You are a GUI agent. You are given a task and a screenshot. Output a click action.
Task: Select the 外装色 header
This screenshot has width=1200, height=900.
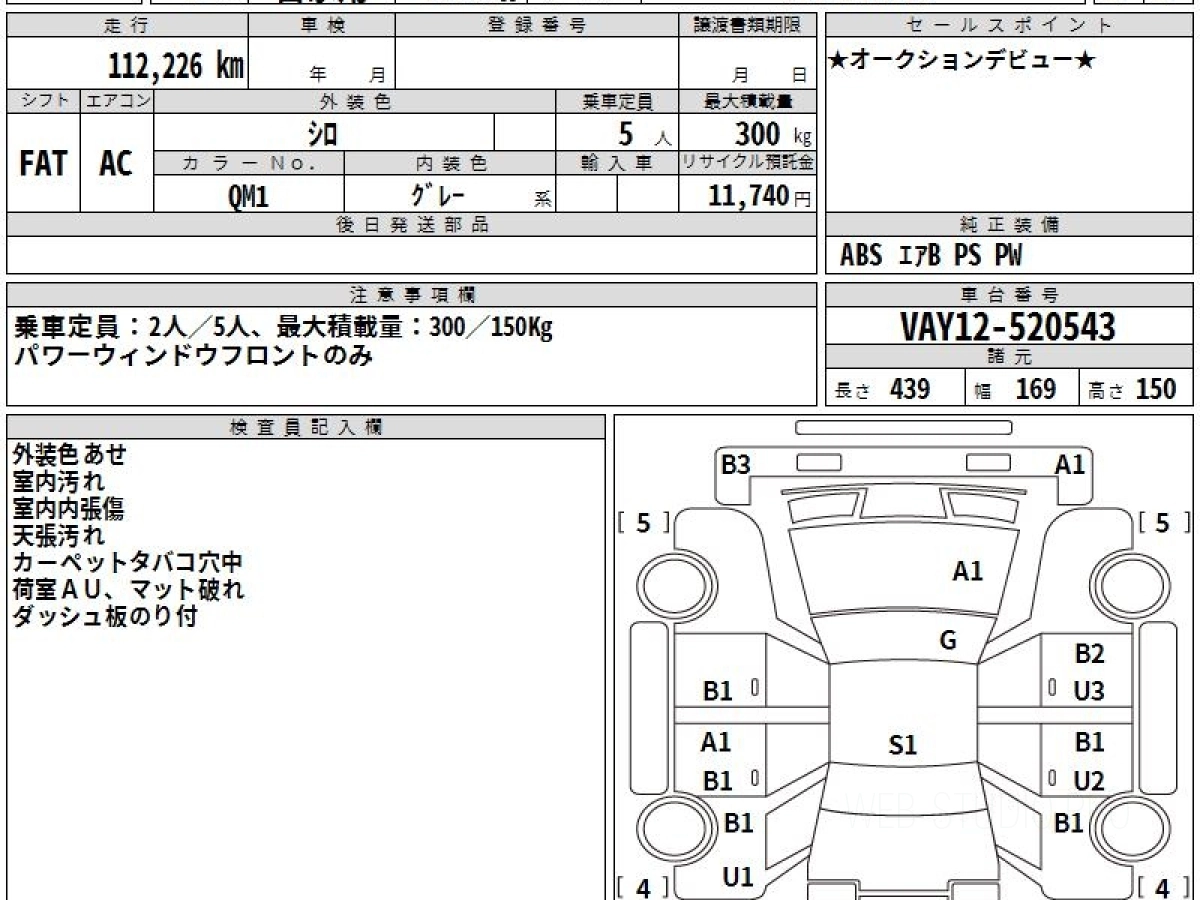355,101
